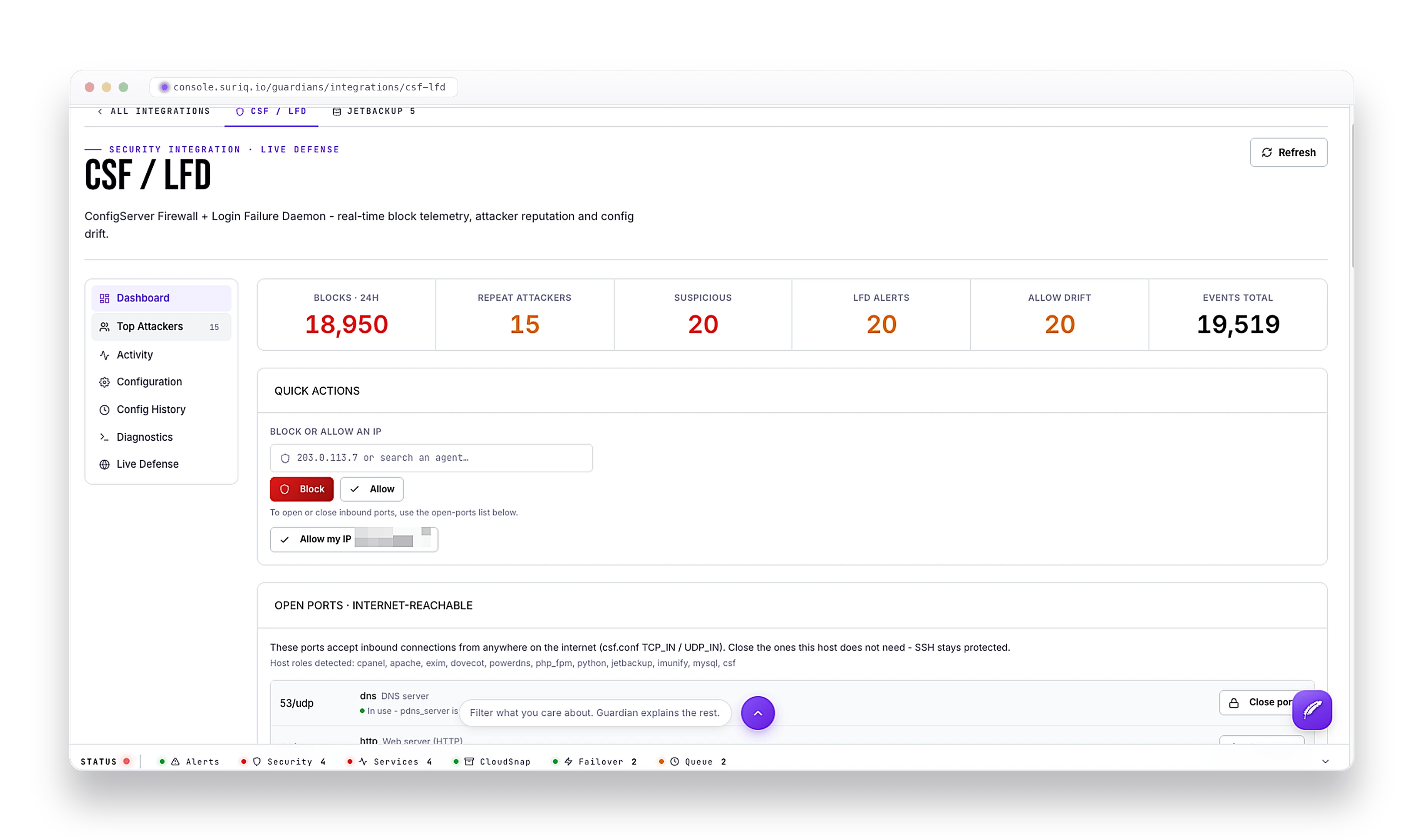Click the Host roles detected line
The image size is (1424, 840).
click(503, 663)
